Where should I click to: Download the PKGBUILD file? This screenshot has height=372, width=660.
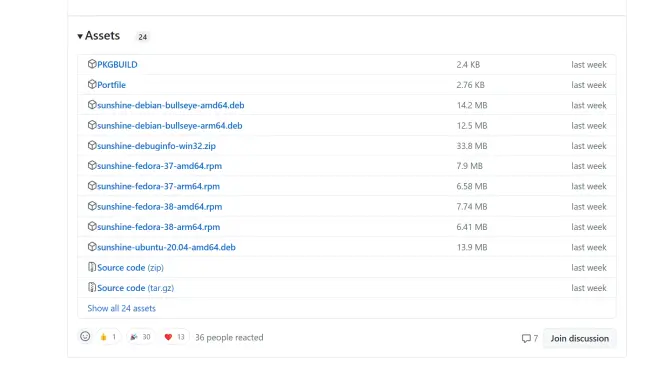point(117,64)
